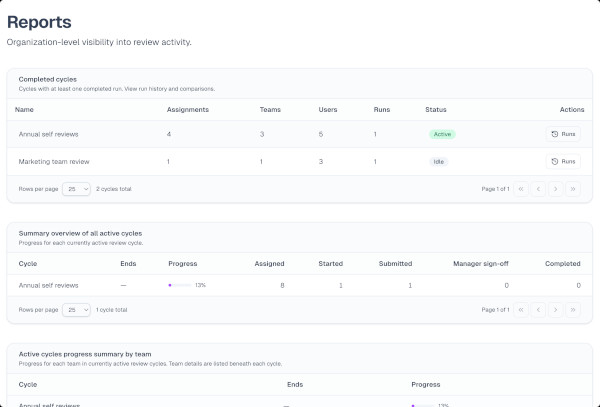Go to last page in Summary overview table
Image resolution: width=600 pixels, height=407 pixels.
click(573, 310)
